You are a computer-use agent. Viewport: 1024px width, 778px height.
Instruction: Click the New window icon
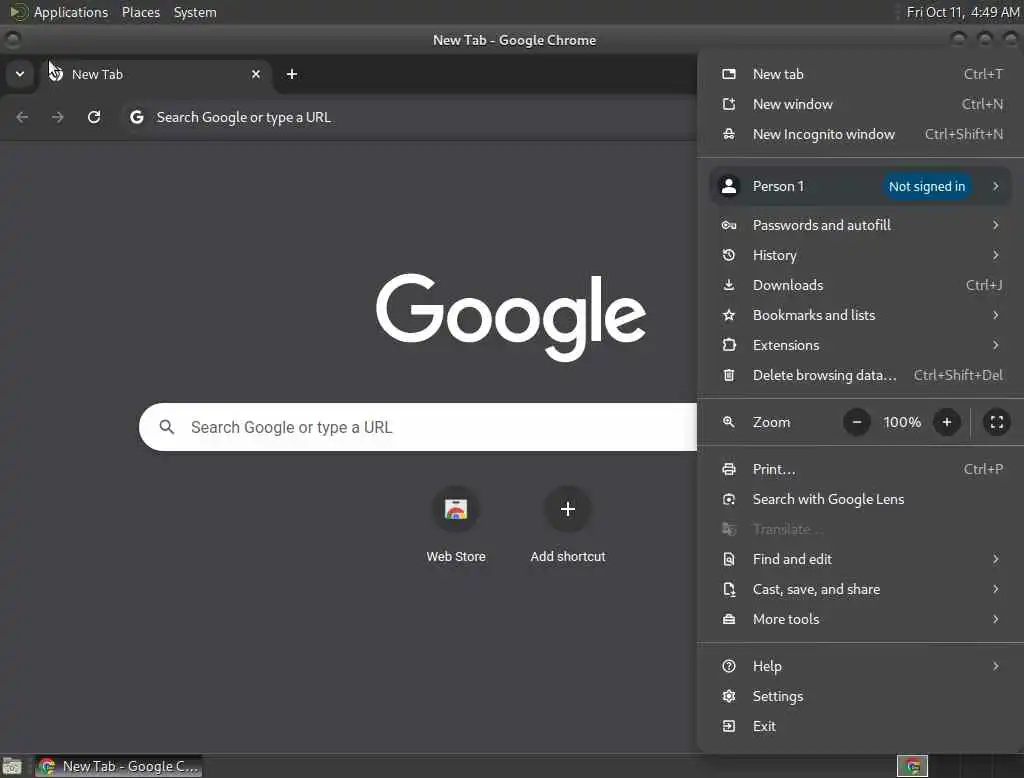click(x=729, y=104)
